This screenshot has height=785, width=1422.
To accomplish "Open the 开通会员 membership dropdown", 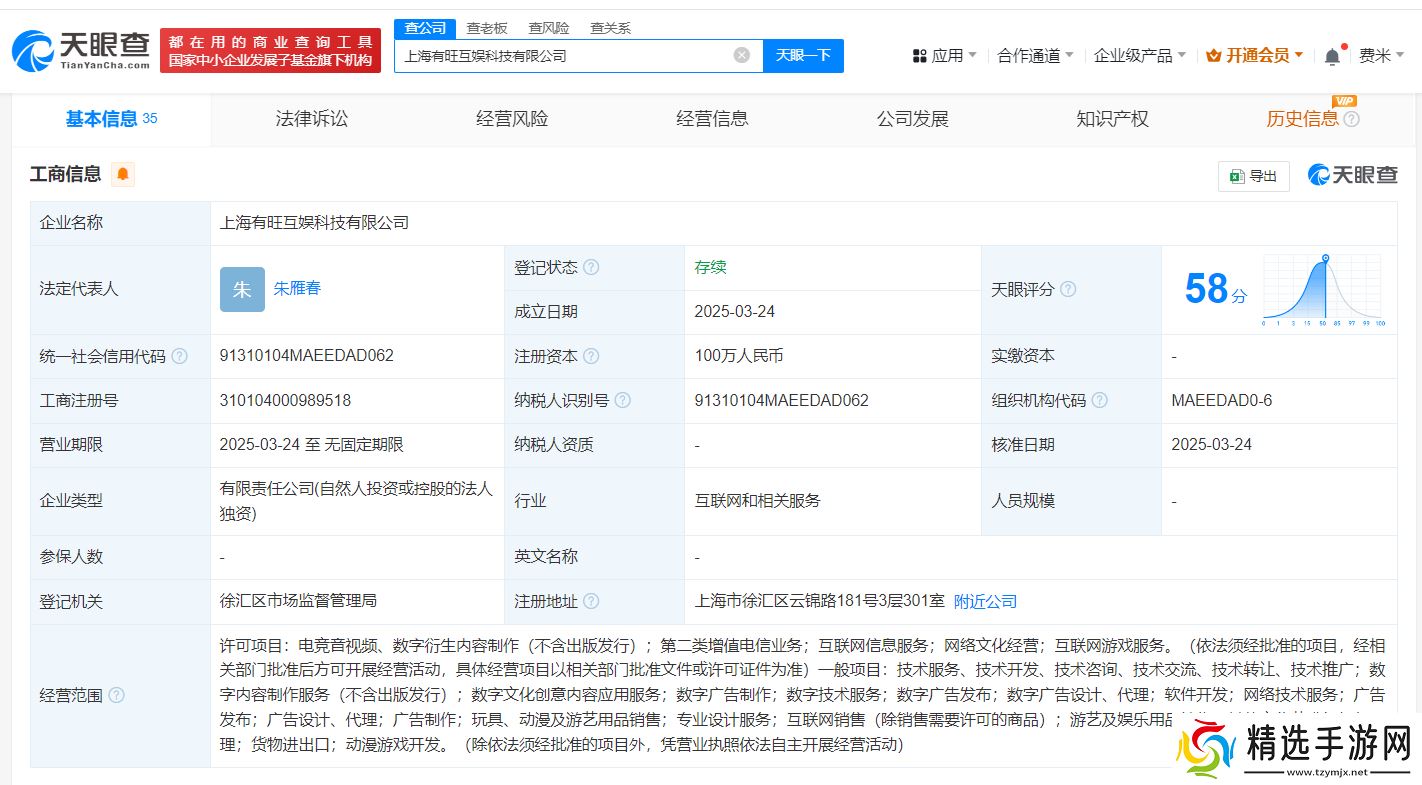I will pos(1255,55).
